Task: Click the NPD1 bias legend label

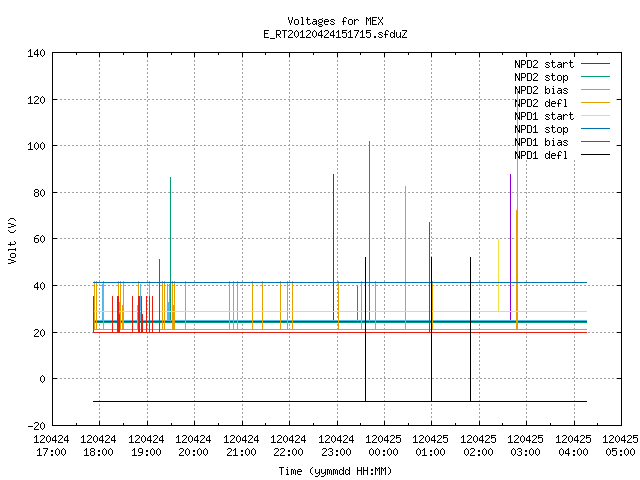Action: 541,142
